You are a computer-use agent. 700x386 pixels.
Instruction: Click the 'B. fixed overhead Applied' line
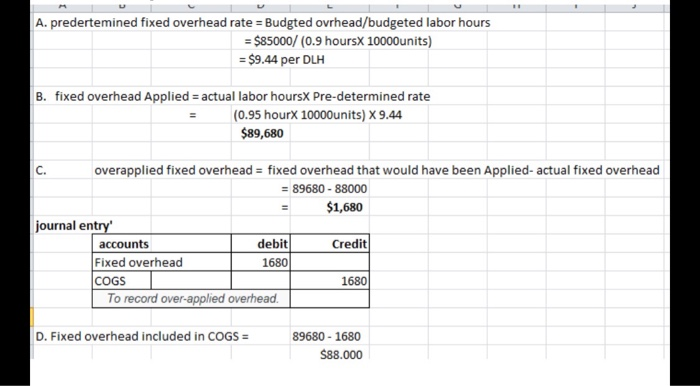(x=233, y=96)
